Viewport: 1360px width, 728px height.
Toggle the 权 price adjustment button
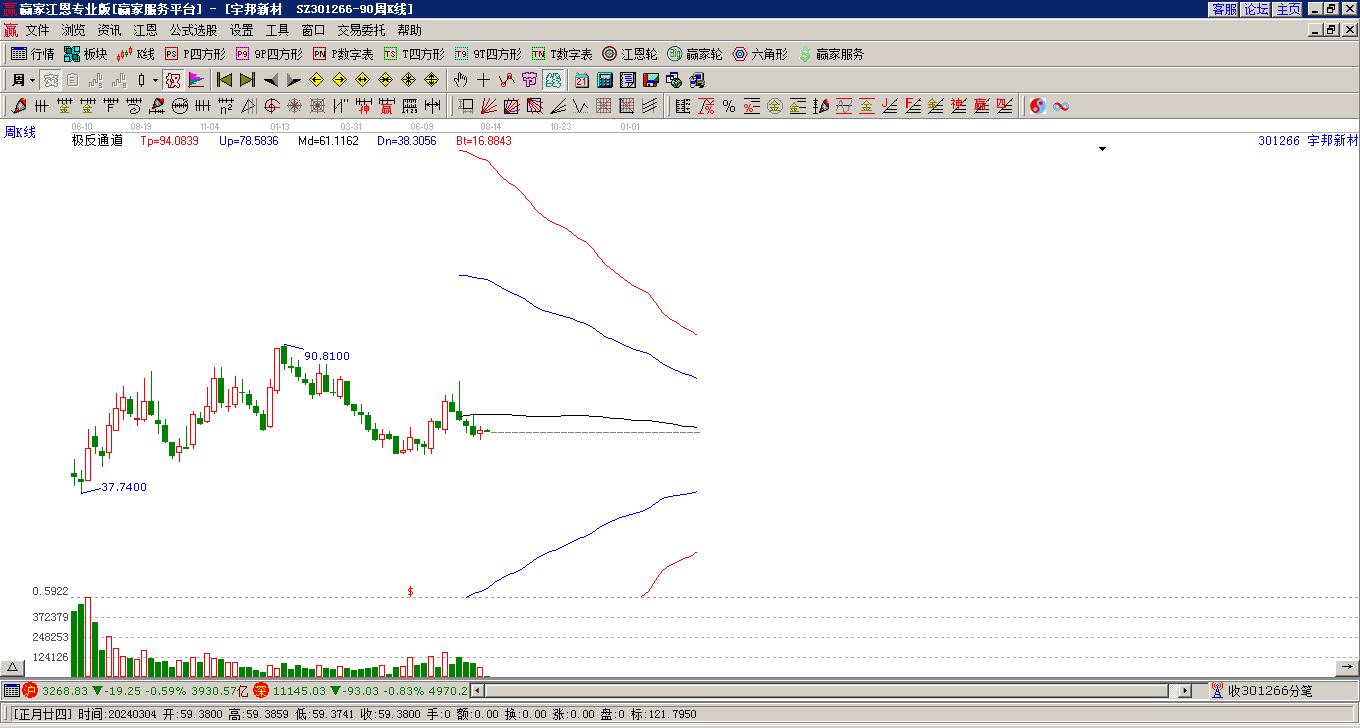coord(173,80)
